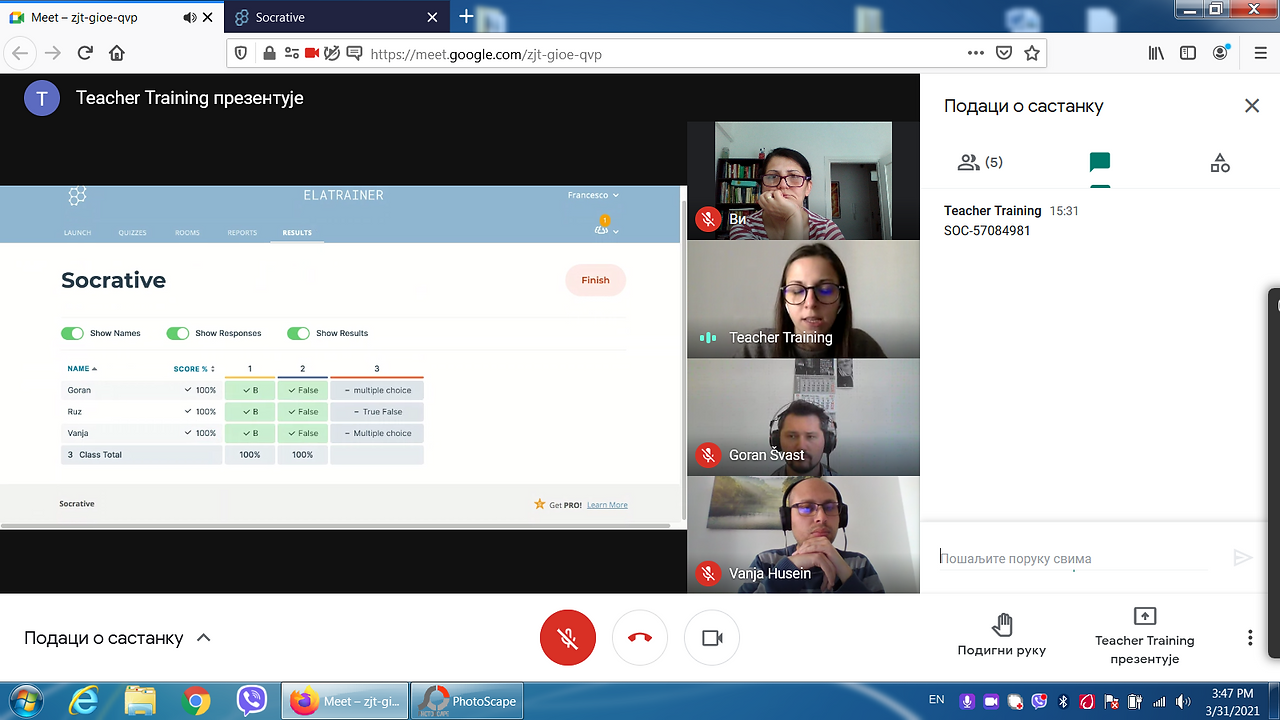
Task: Open the QUIZZES tab
Action: coord(132,233)
